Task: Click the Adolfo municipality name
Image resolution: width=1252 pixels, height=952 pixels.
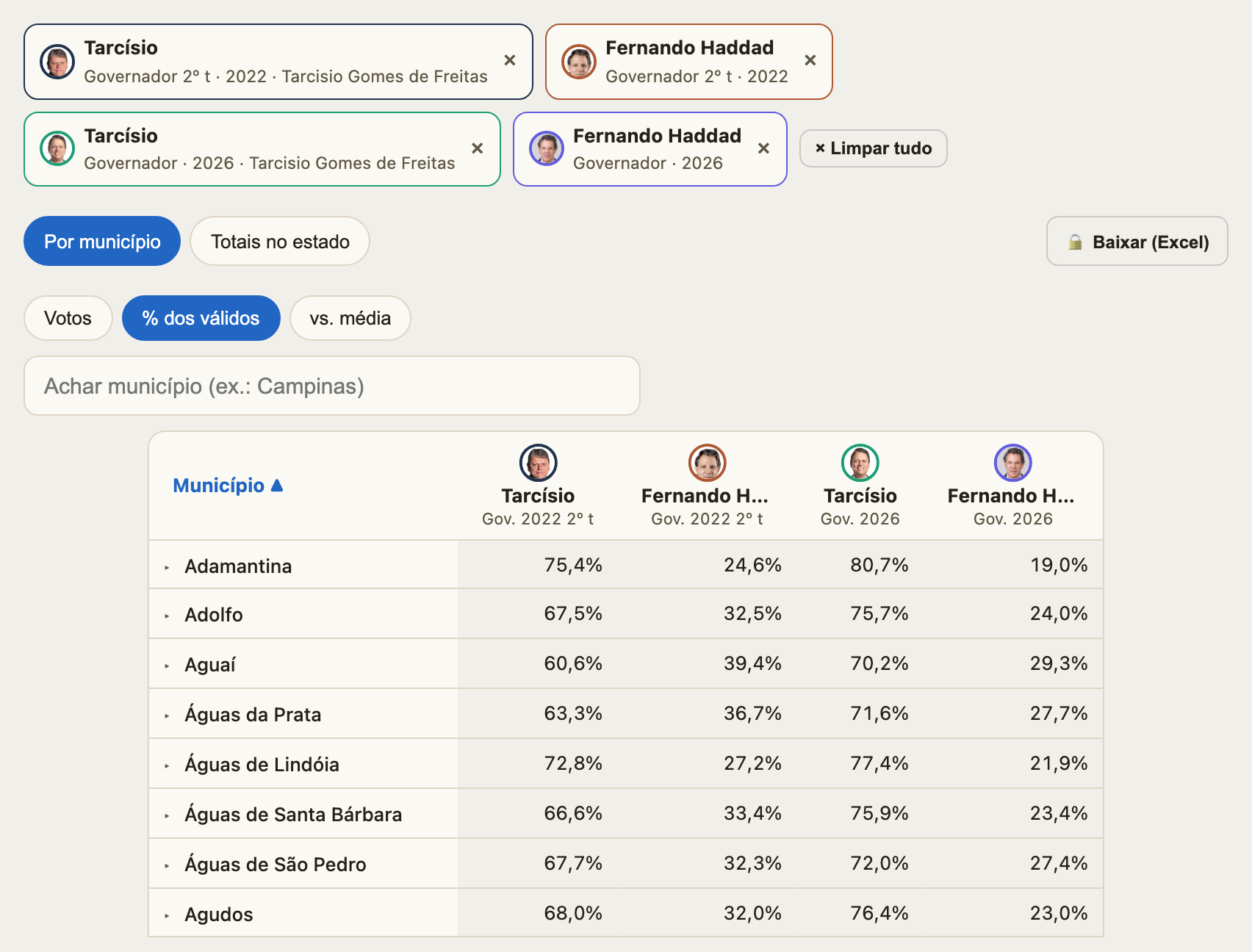Action: coord(213,614)
